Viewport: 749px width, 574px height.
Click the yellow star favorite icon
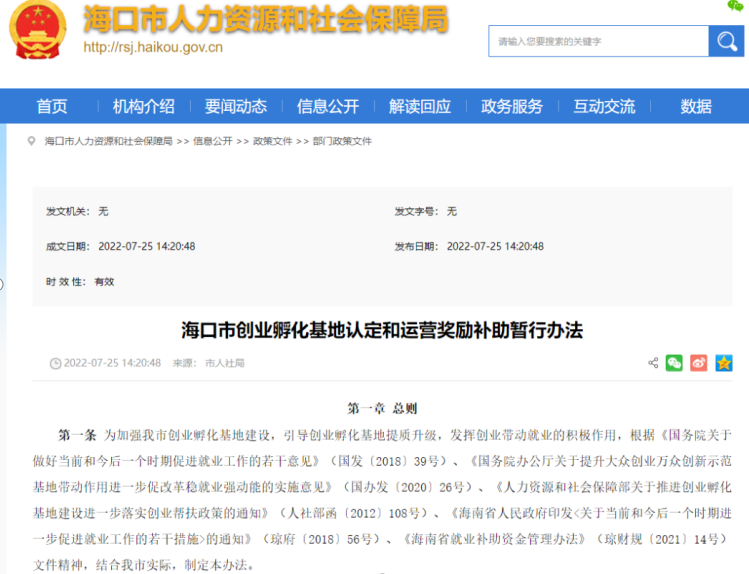tap(724, 363)
